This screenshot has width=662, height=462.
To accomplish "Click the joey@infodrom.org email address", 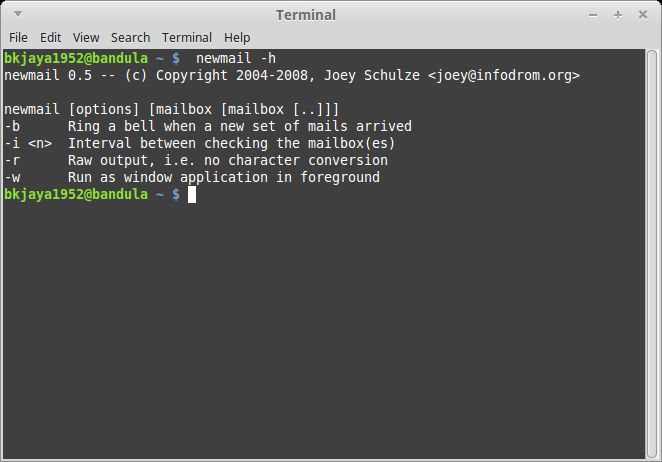I will (x=504, y=75).
